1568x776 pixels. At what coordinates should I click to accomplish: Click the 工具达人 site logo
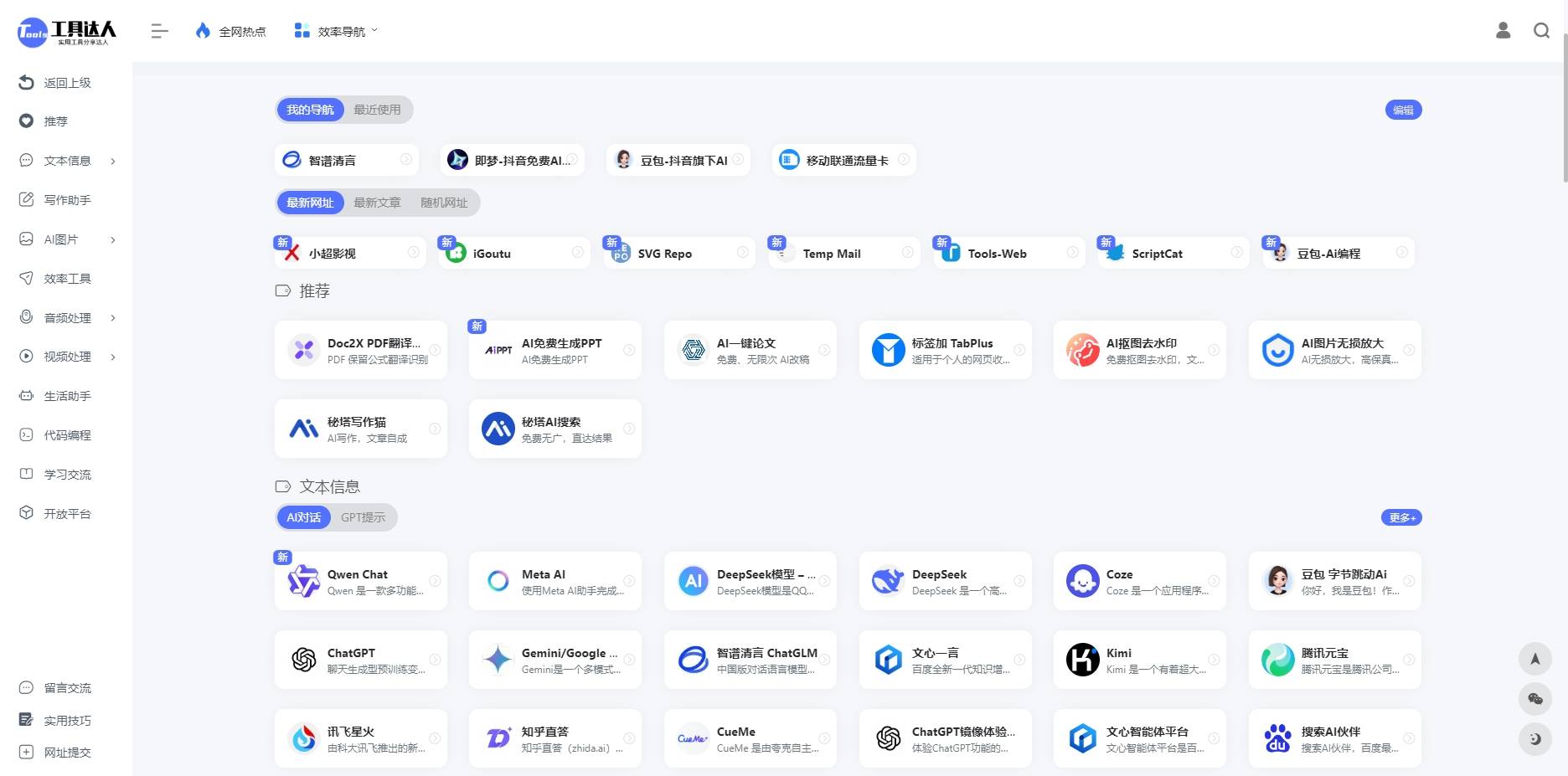(66, 32)
